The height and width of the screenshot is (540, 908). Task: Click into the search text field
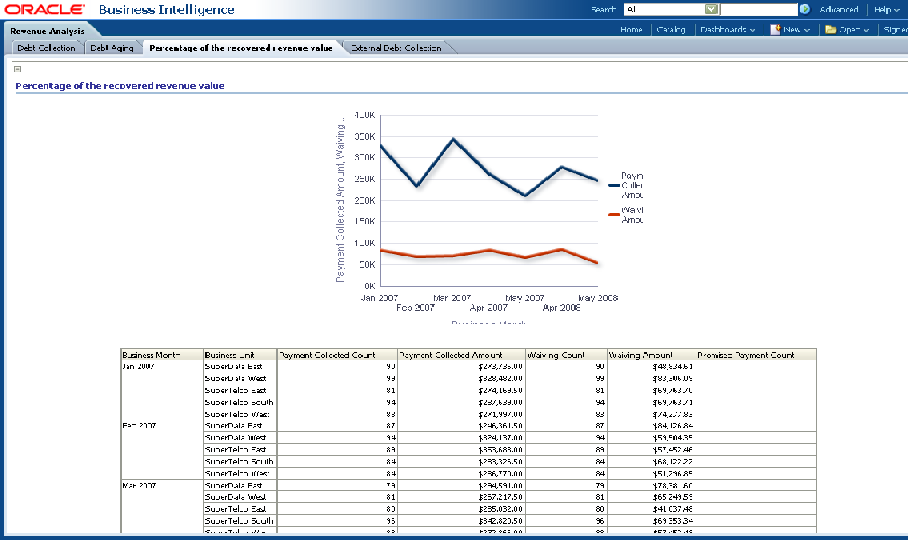(x=759, y=9)
